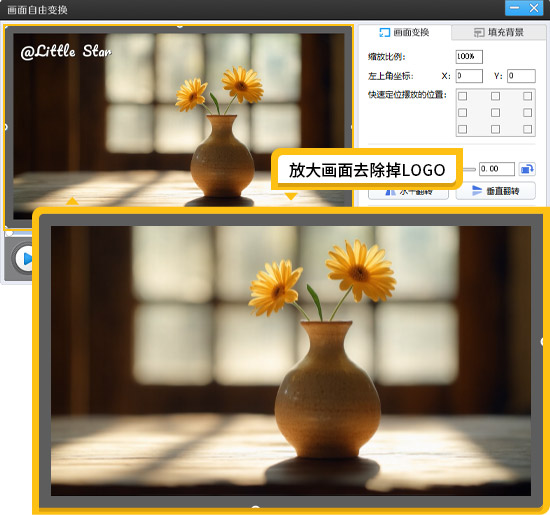Click the rotation angle 0.00 field
Image resolution: width=550 pixels, height=515 pixels.
(x=497, y=169)
